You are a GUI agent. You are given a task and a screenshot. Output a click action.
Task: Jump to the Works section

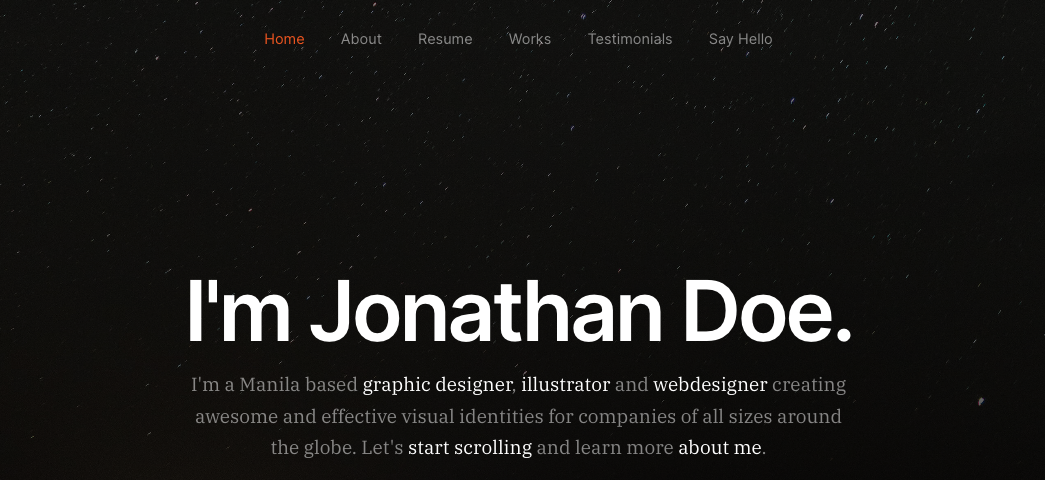pos(530,39)
